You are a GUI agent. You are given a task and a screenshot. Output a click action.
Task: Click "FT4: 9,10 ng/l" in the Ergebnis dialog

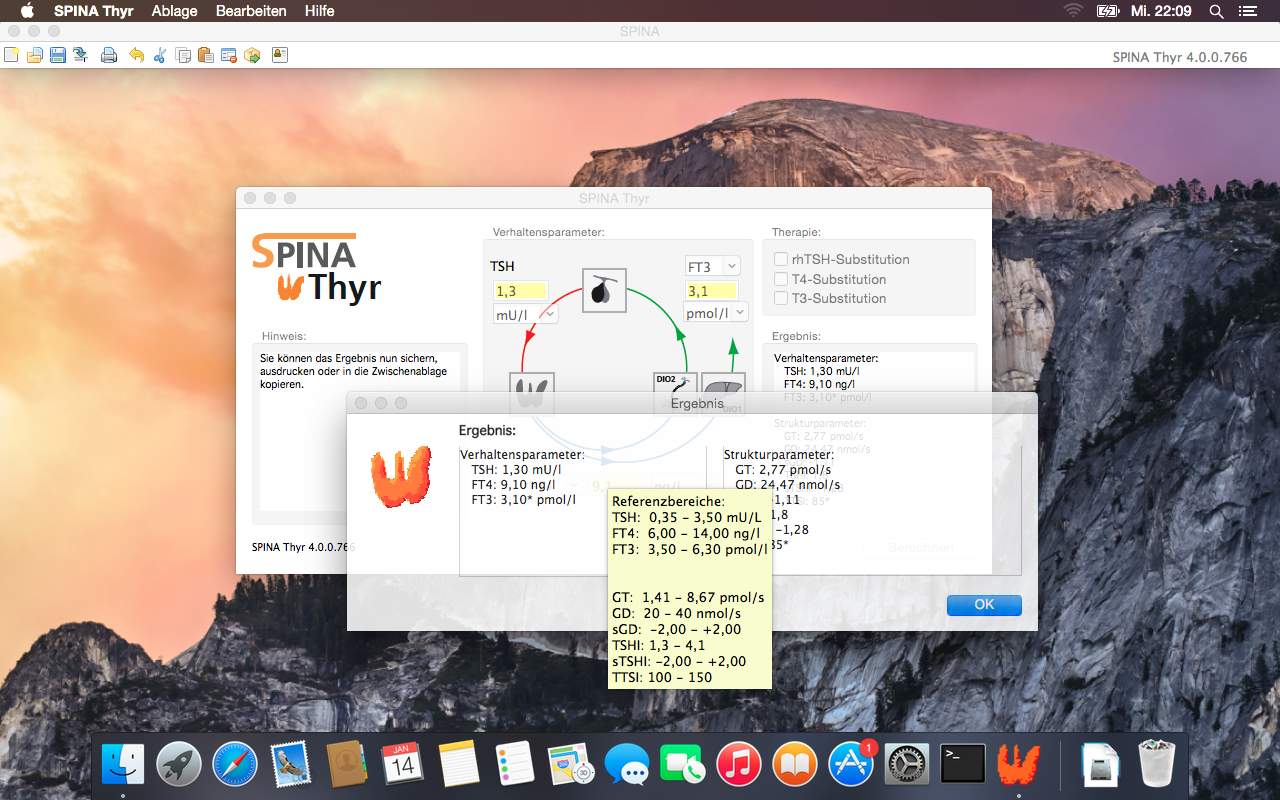pyautogui.click(x=513, y=485)
